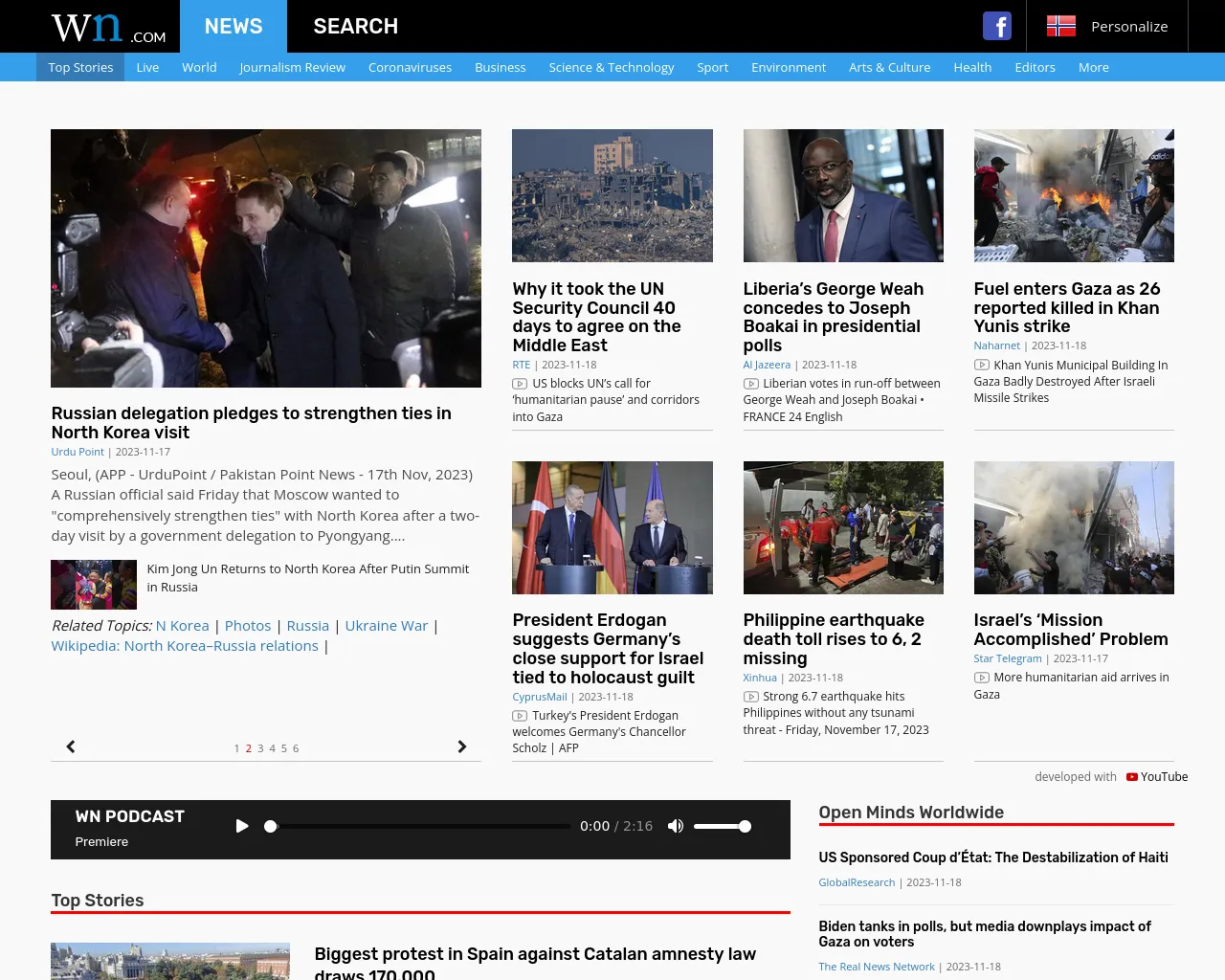Click video icon beside Khan Yunis Municipal Building
This screenshot has width=1225, height=980.
(x=982, y=365)
